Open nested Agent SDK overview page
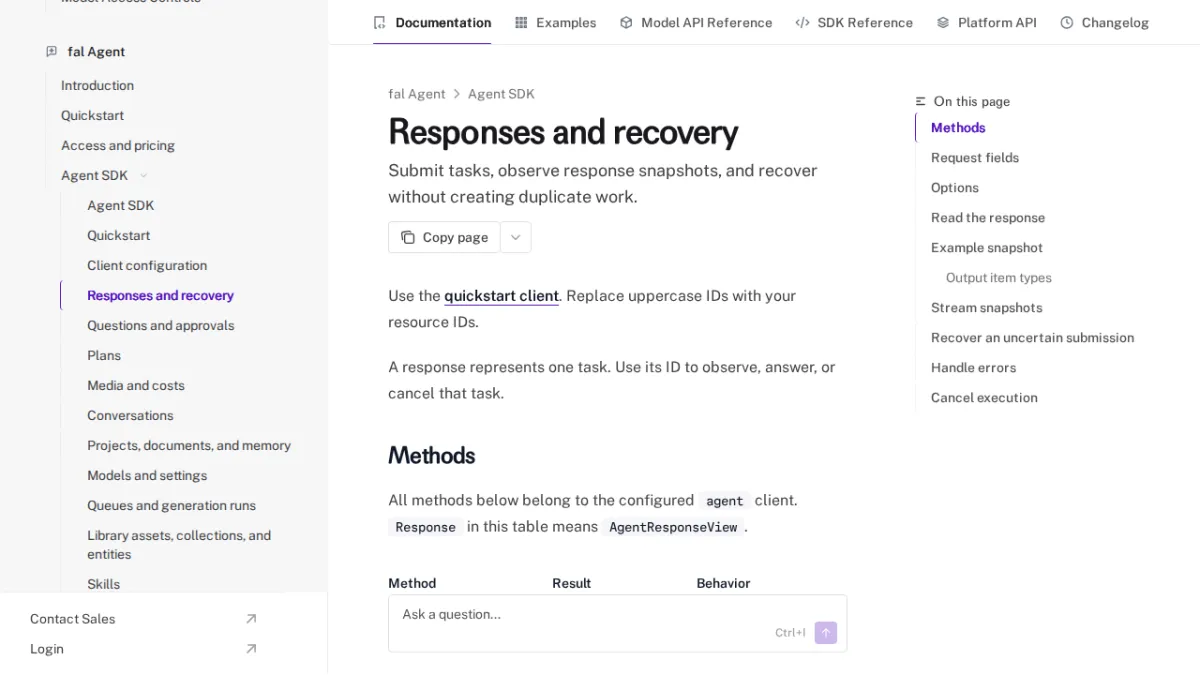The width and height of the screenshot is (1200, 675). (x=120, y=206)
